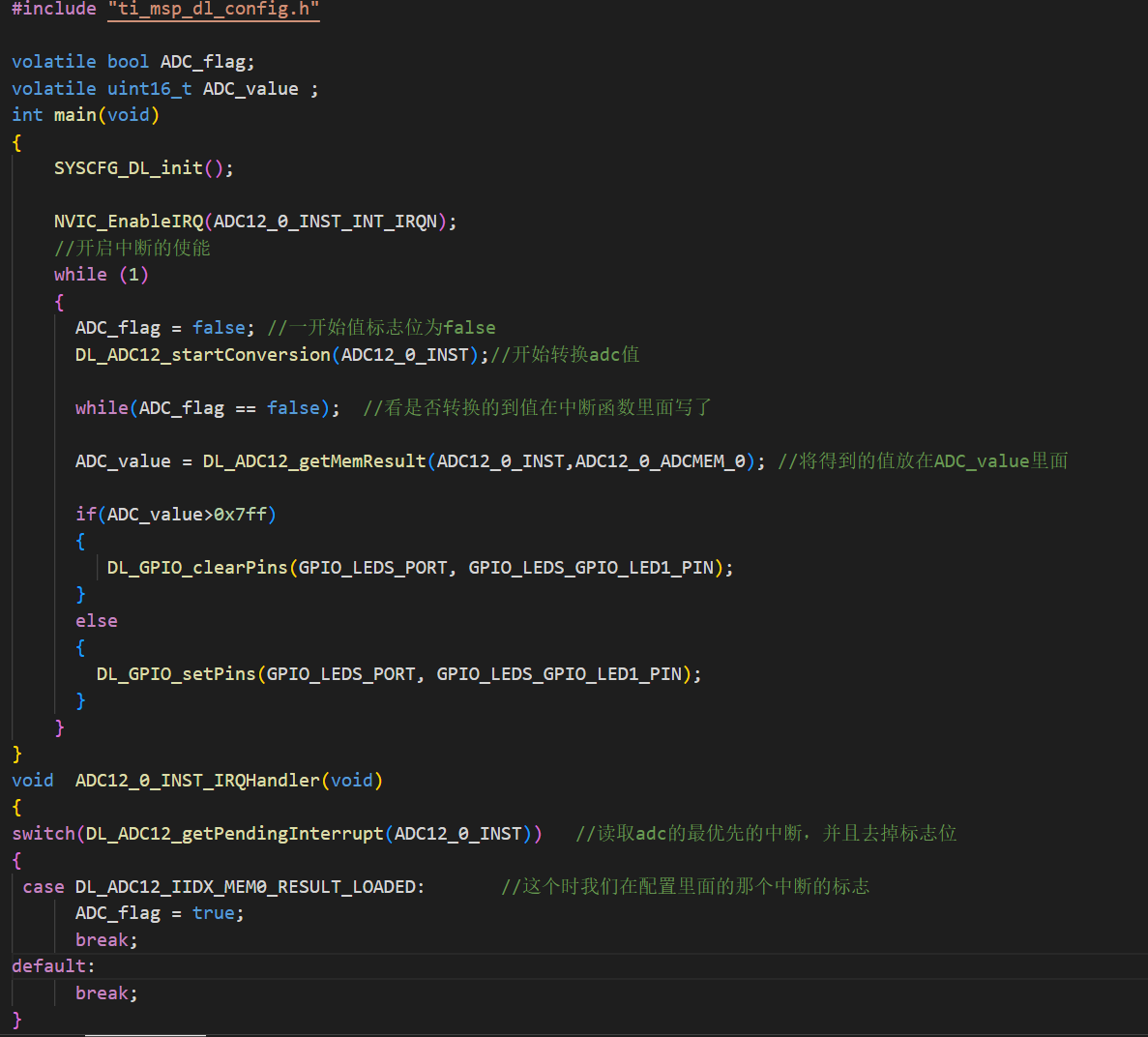Click the default case label in switch
The width and height of the screenshot is (1148, 1037).
coord(45,965)
